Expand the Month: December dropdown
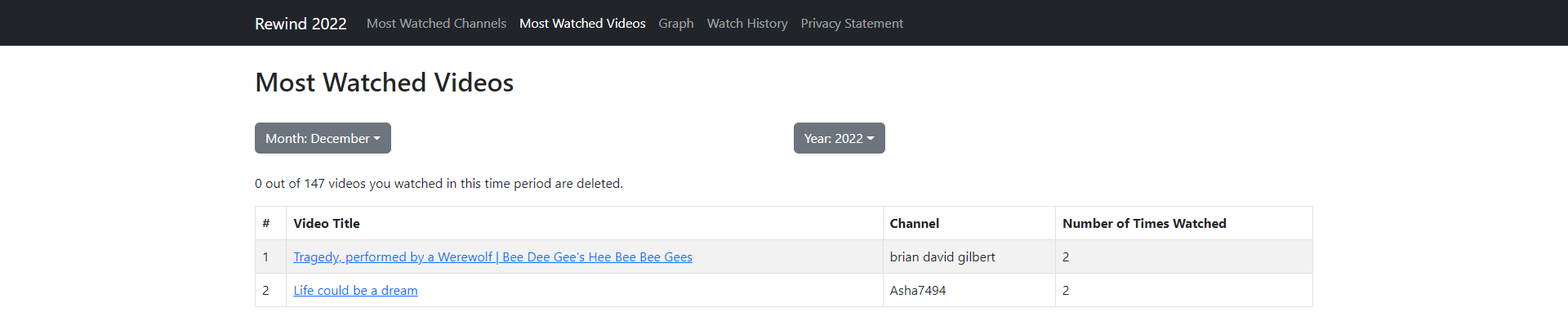Image resolution: width=1568 pixels, height=330 pixels. (x=323, y=138)
